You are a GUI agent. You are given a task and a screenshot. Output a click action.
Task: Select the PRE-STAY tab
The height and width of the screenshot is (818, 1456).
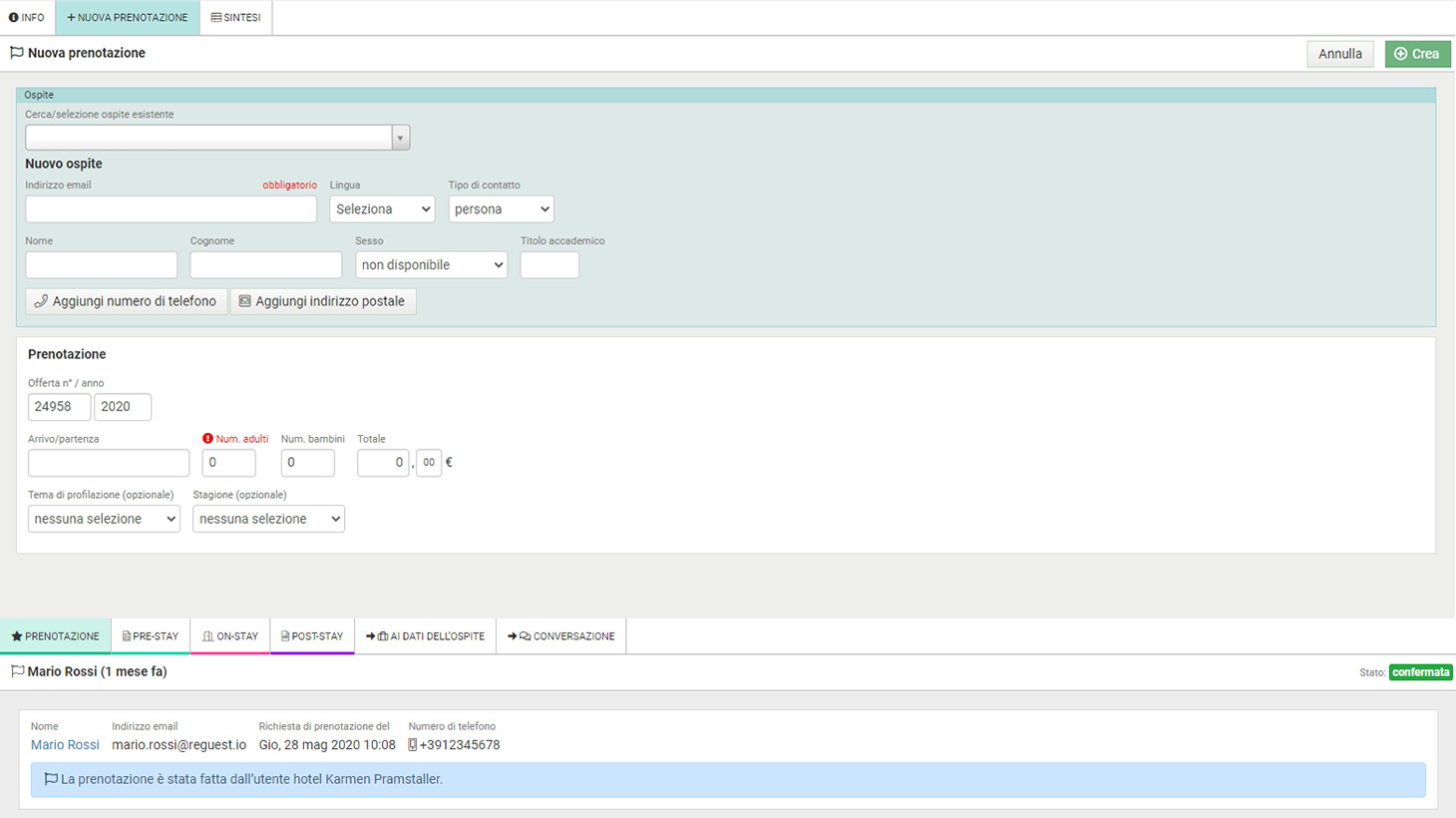[x=151, y=636]
